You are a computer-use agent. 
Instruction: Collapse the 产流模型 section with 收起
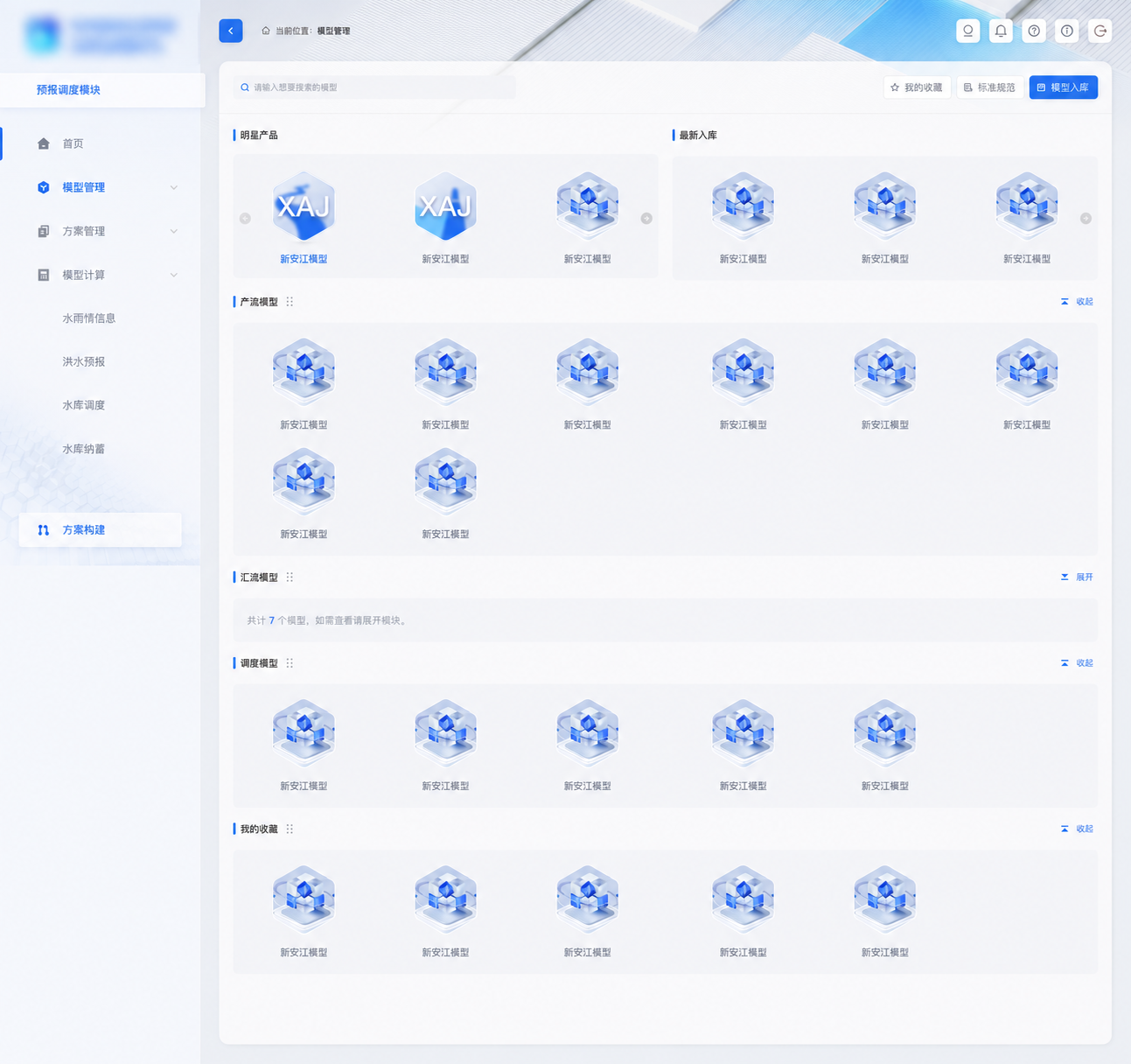pos(1077,302)
